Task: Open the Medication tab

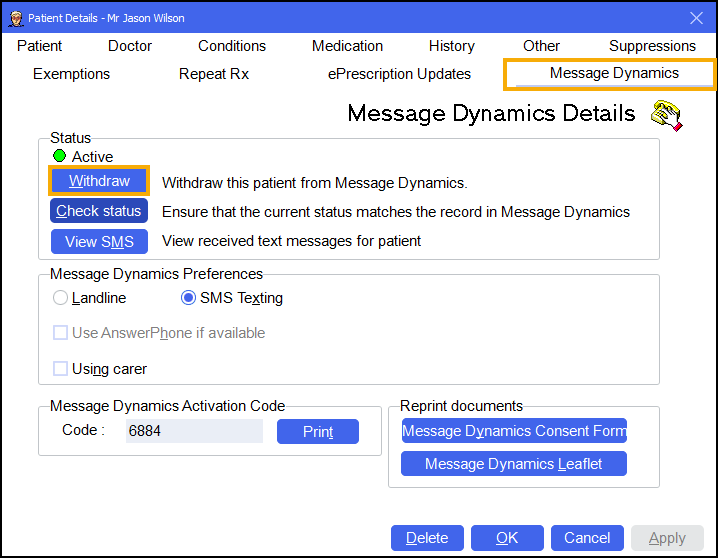Action: coord(347,46)
